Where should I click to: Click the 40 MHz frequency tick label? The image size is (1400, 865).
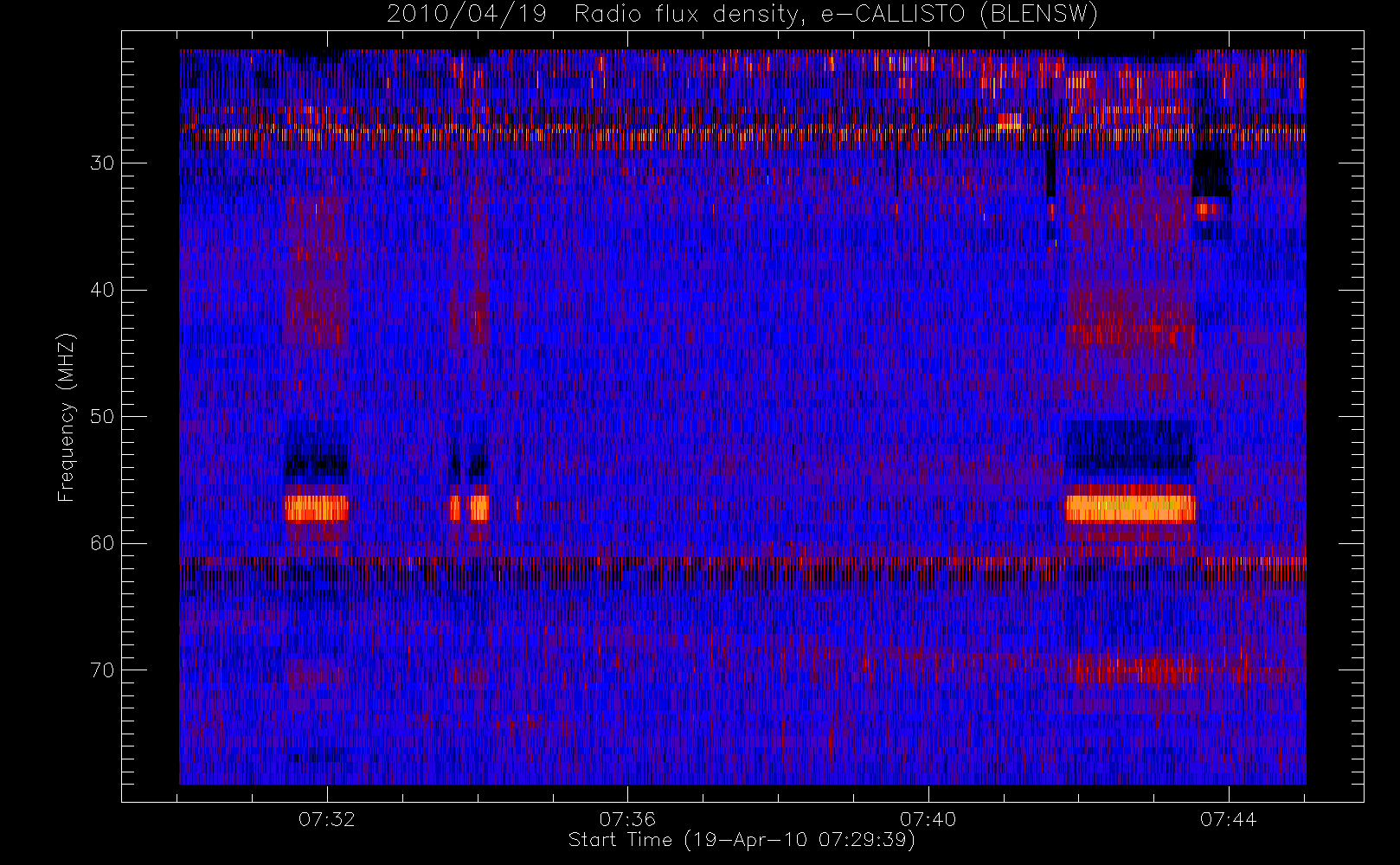(x=102, y=290)
